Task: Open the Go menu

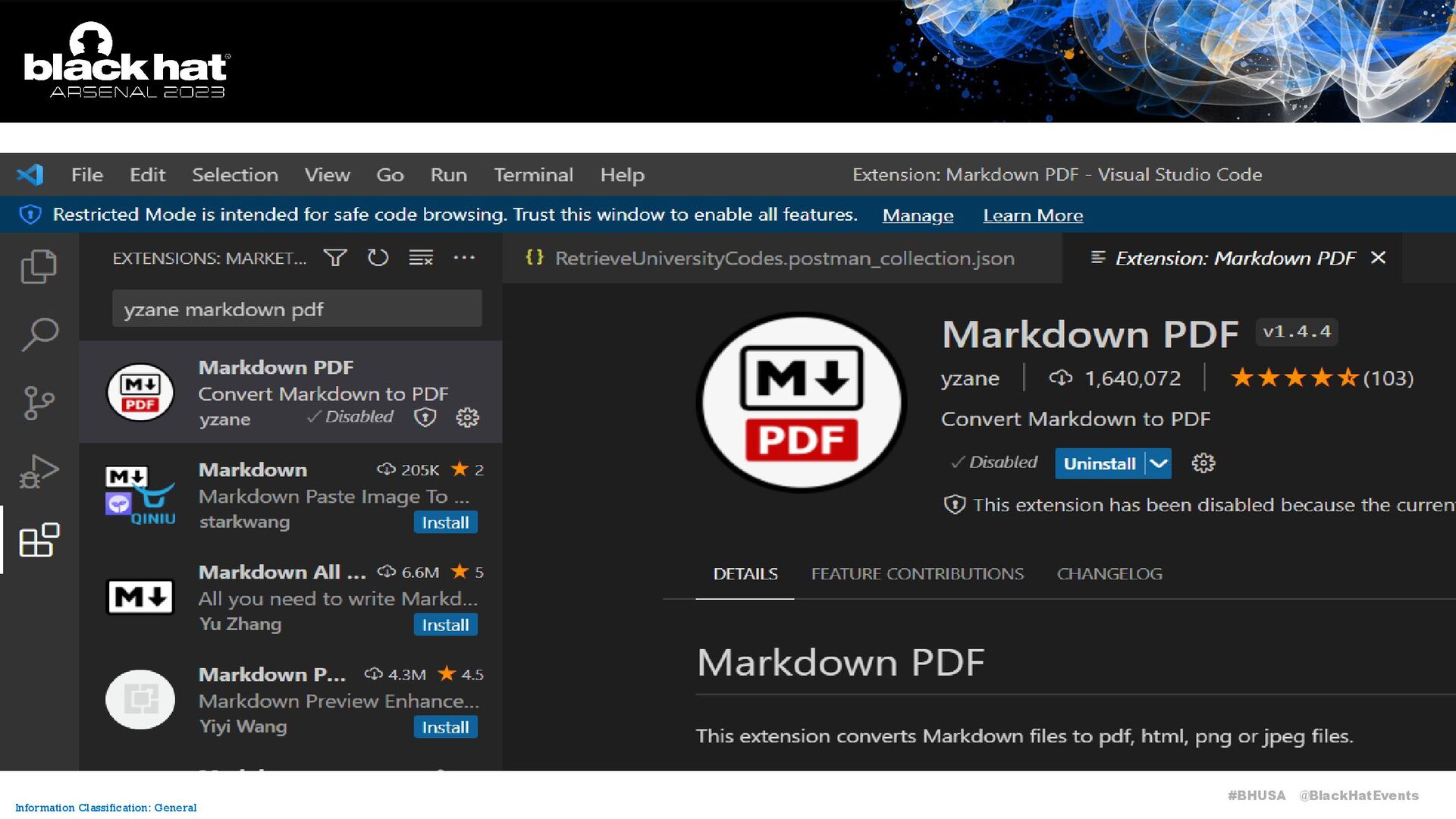Action: [x=390, y=174]
